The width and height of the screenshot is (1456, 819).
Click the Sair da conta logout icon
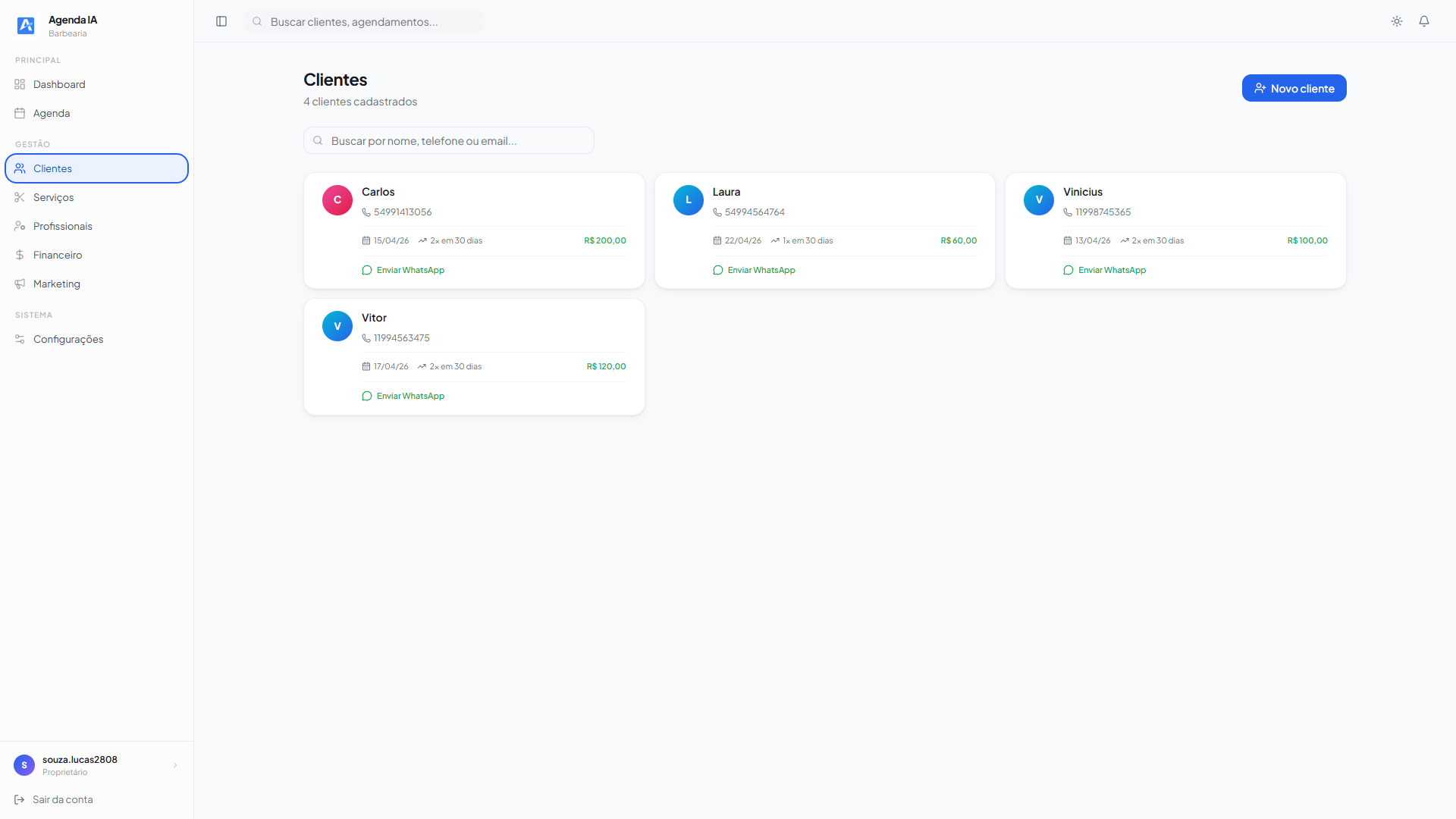point(20,799)
